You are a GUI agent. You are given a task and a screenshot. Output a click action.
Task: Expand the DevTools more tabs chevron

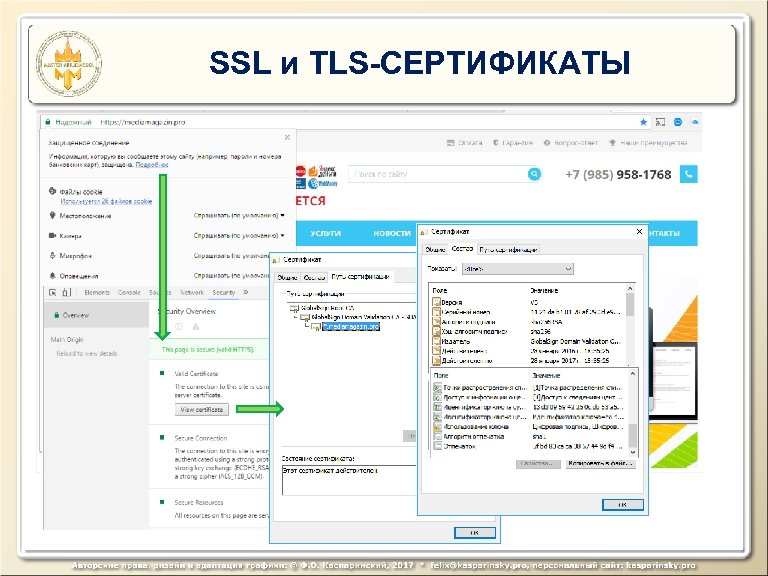(246, 292)
